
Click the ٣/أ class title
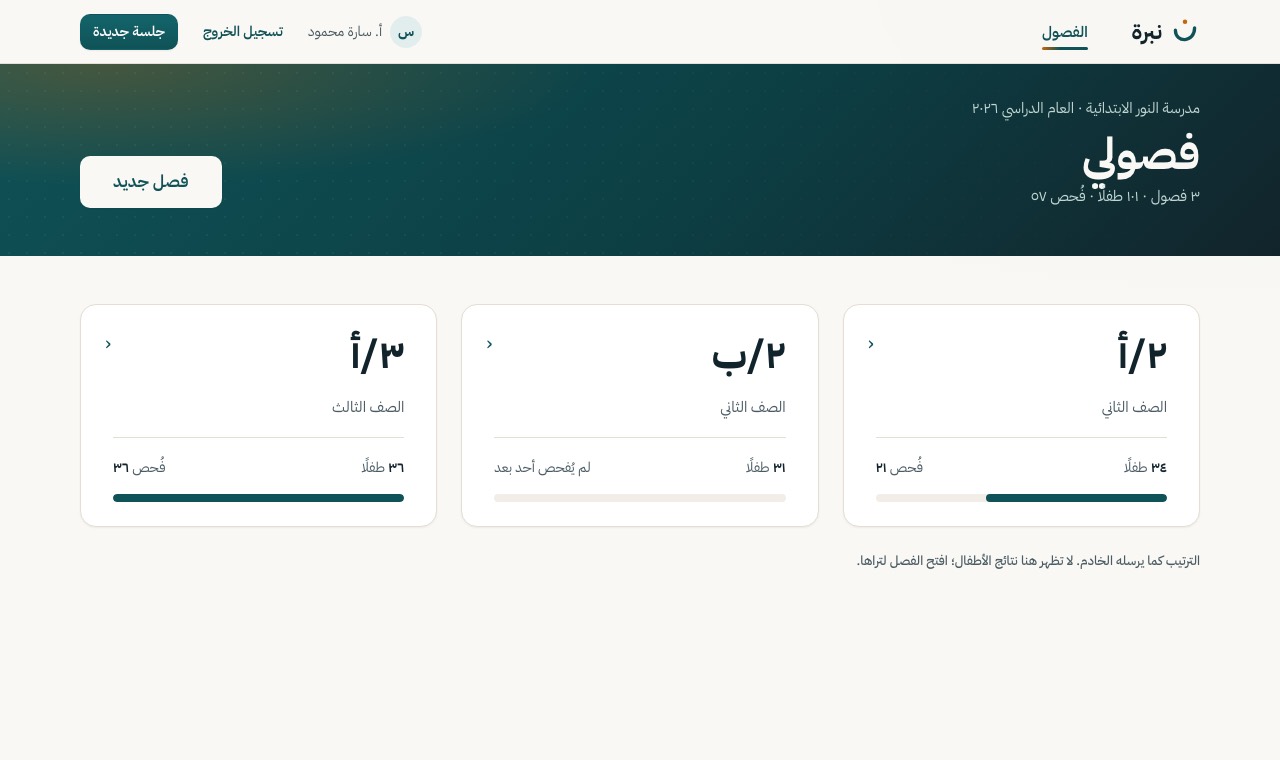(x=377, y=354)
